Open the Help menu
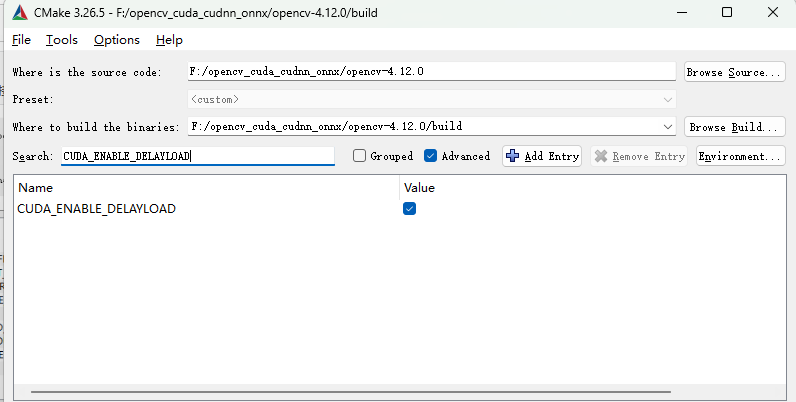Screen dimensions: 796x402 (169, 40)
